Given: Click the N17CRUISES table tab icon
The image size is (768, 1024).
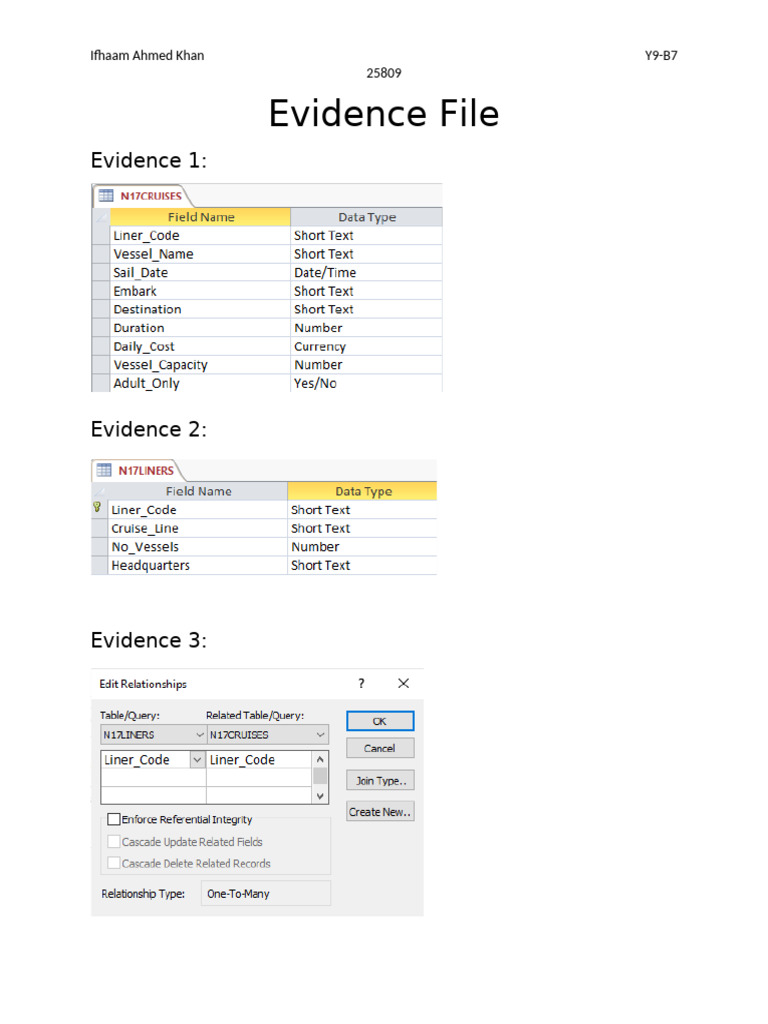Looking at the screenshot, I should tap(106, 195).
